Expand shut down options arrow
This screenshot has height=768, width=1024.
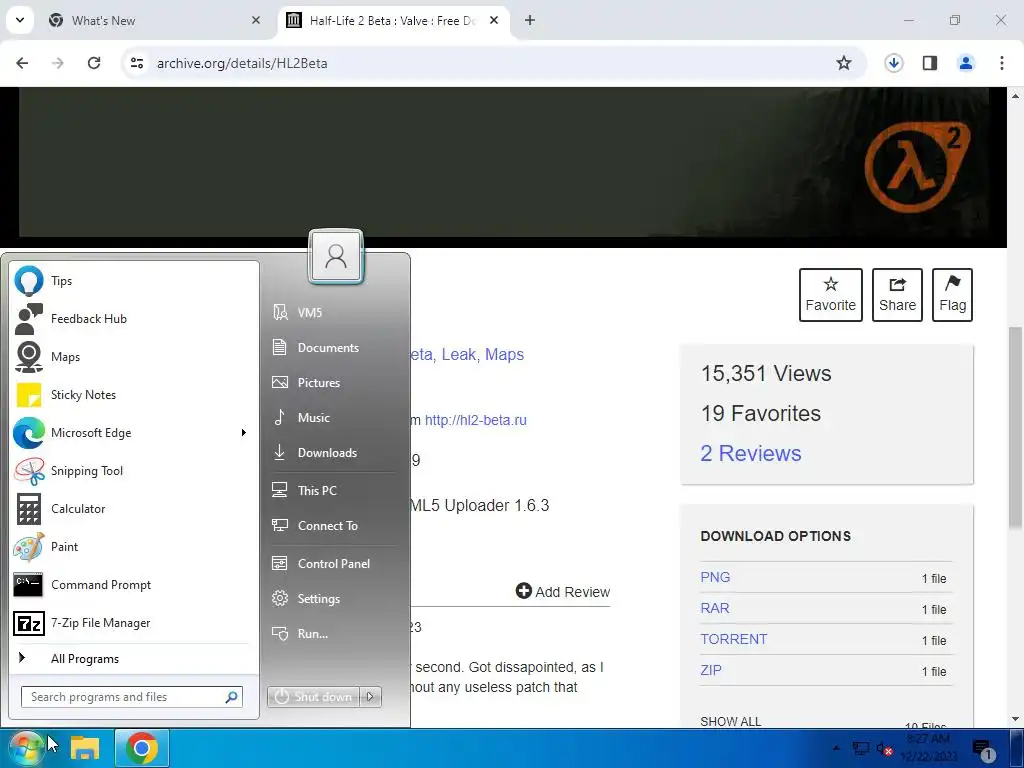370,697
